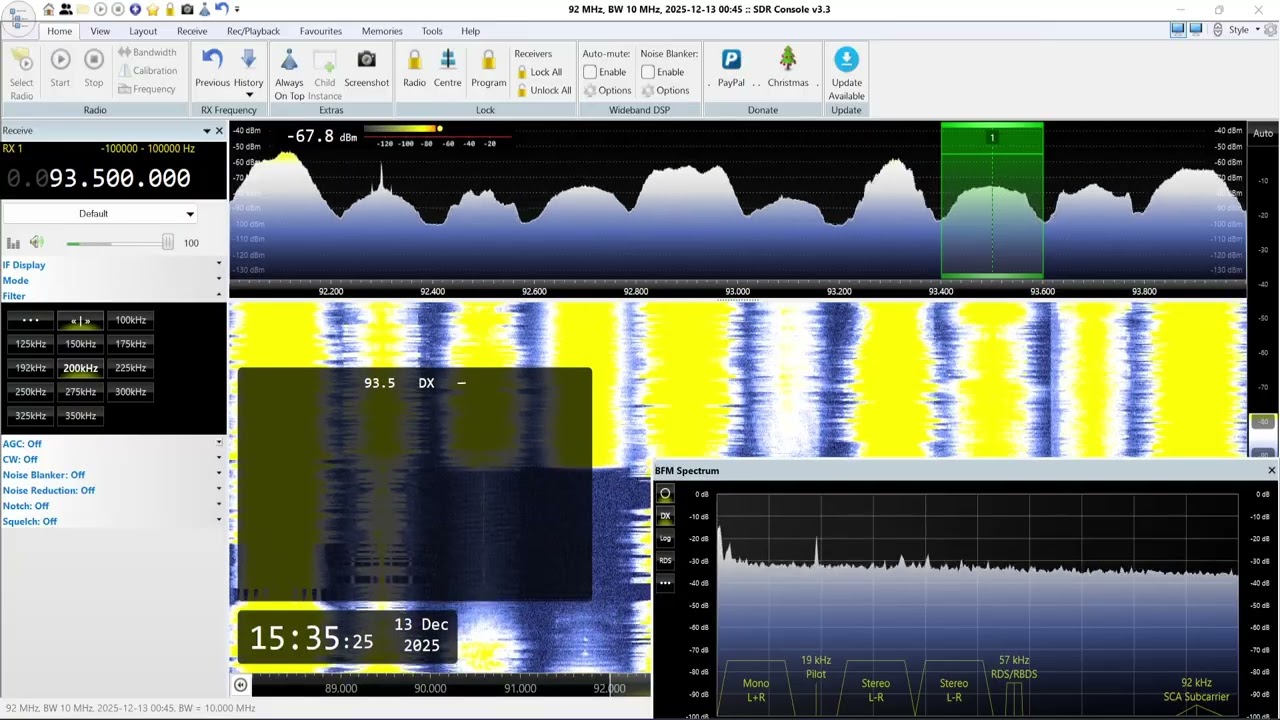Open the Tools tab

coord(432,31)
